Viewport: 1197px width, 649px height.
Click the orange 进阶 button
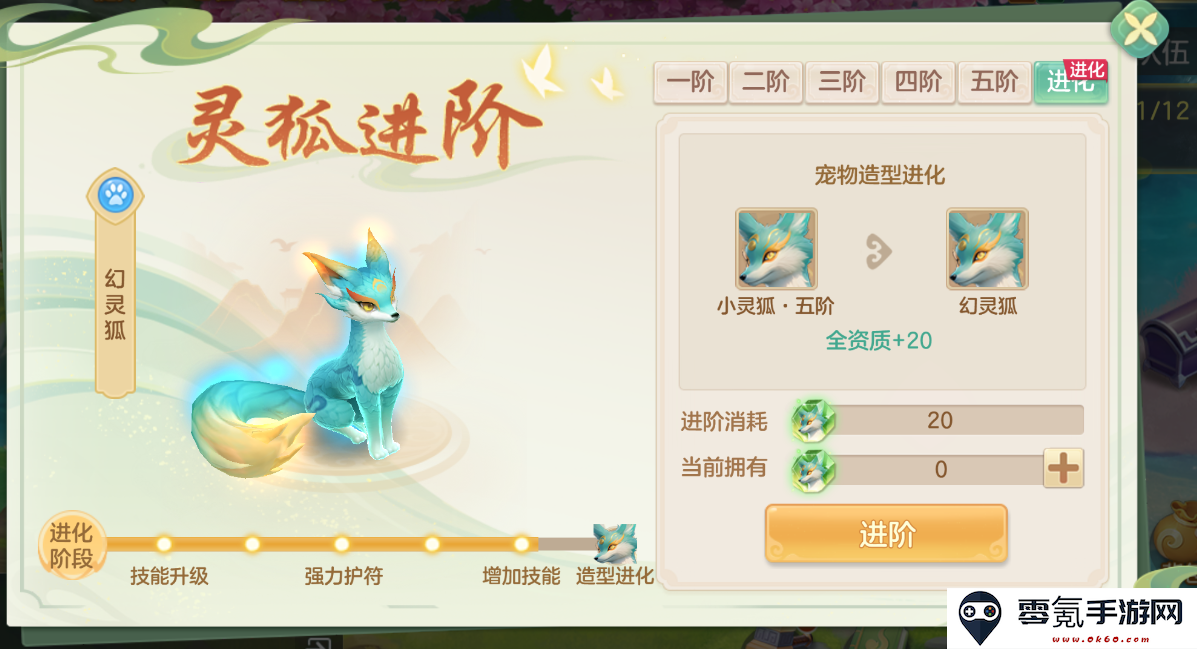[x=886, y=534]
